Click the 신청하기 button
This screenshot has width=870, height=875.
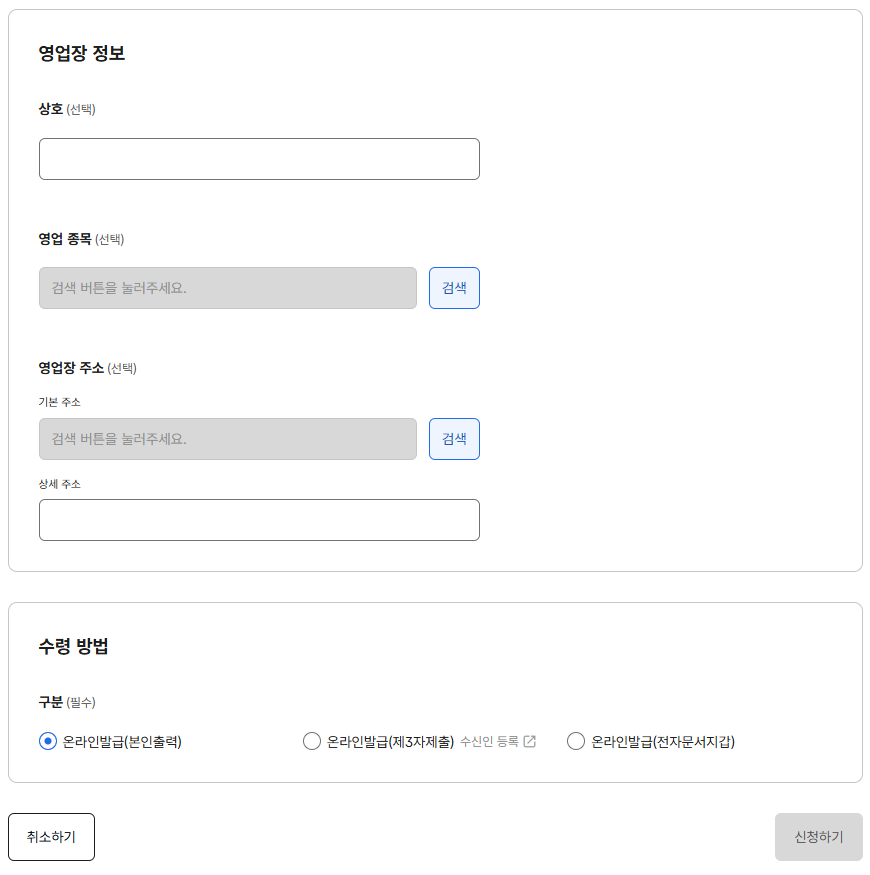[x=818, y=837]
